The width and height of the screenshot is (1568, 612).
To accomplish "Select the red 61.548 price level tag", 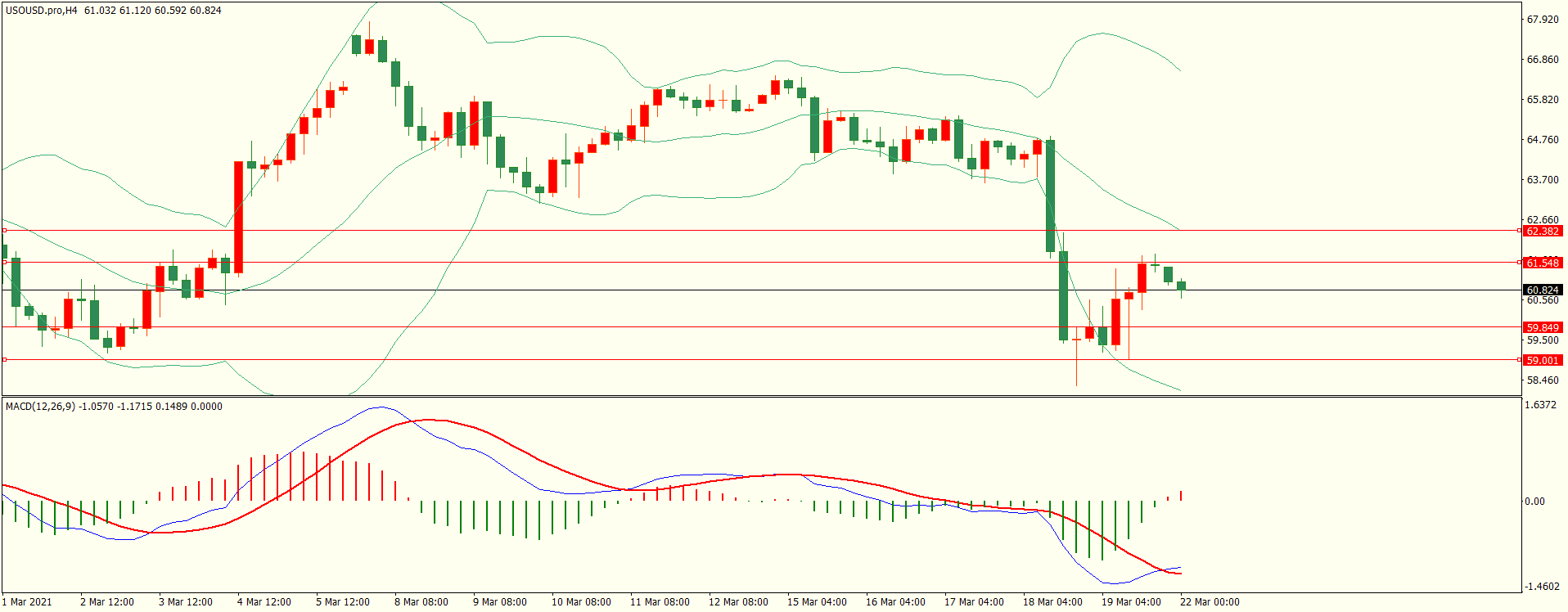I will point(1543,263).
